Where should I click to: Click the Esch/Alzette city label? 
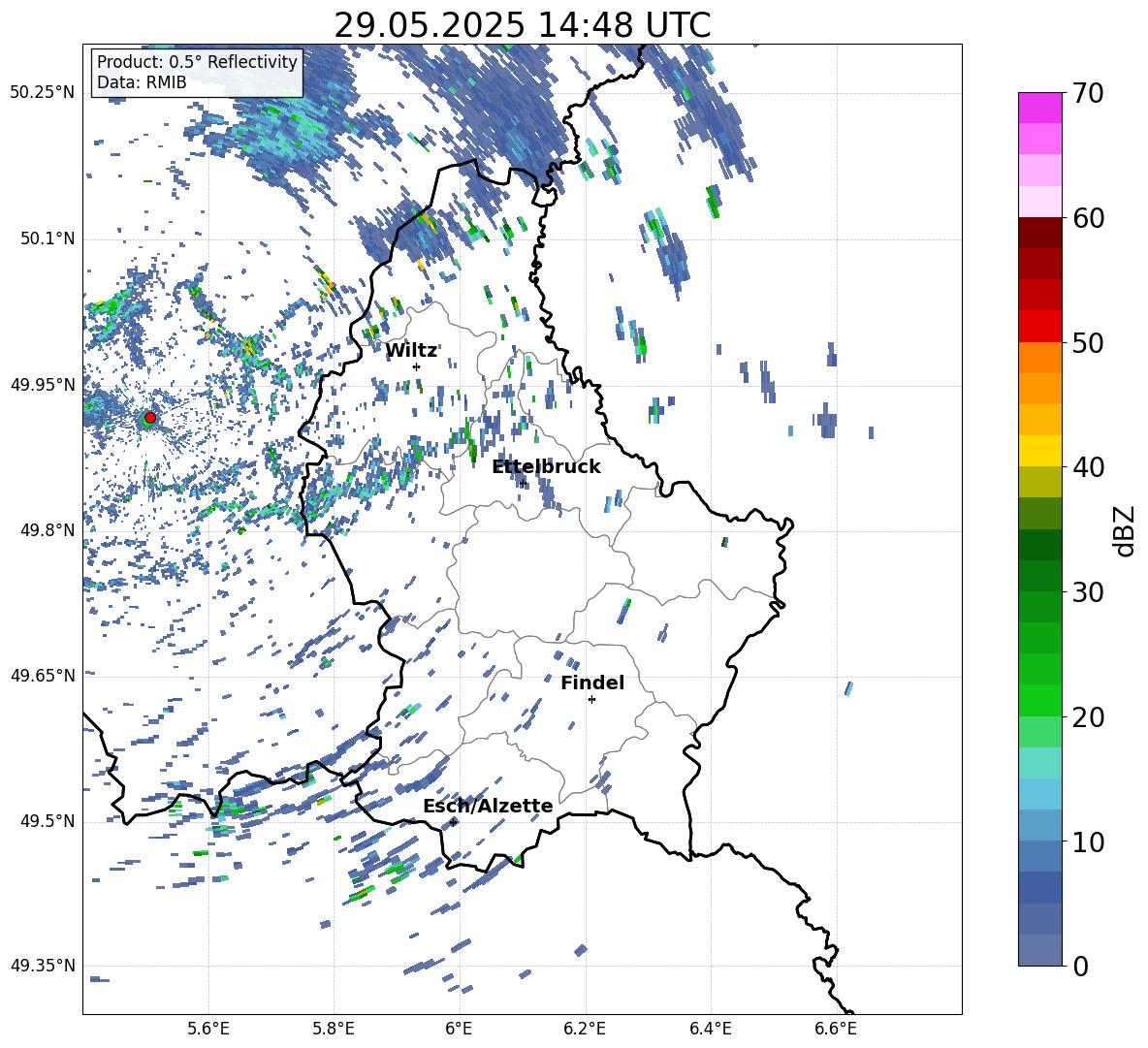(488, 806)
